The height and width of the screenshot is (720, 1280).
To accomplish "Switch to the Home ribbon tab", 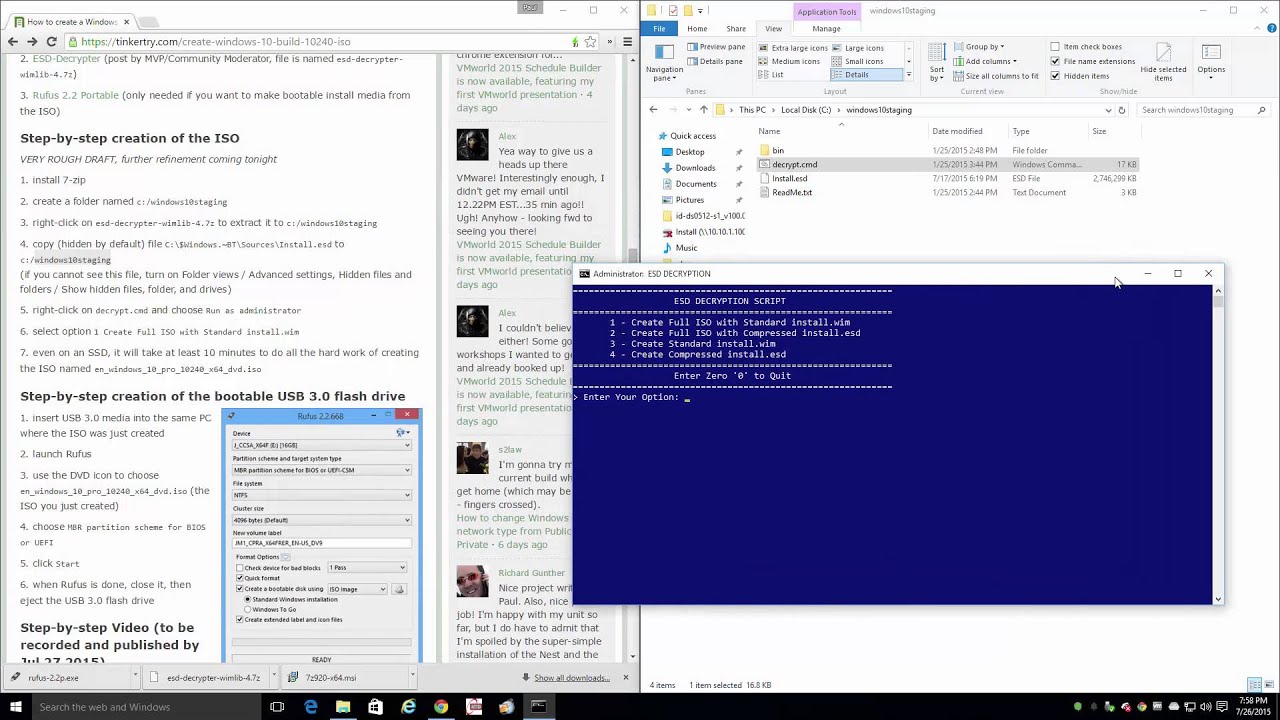I will (697, 28).
